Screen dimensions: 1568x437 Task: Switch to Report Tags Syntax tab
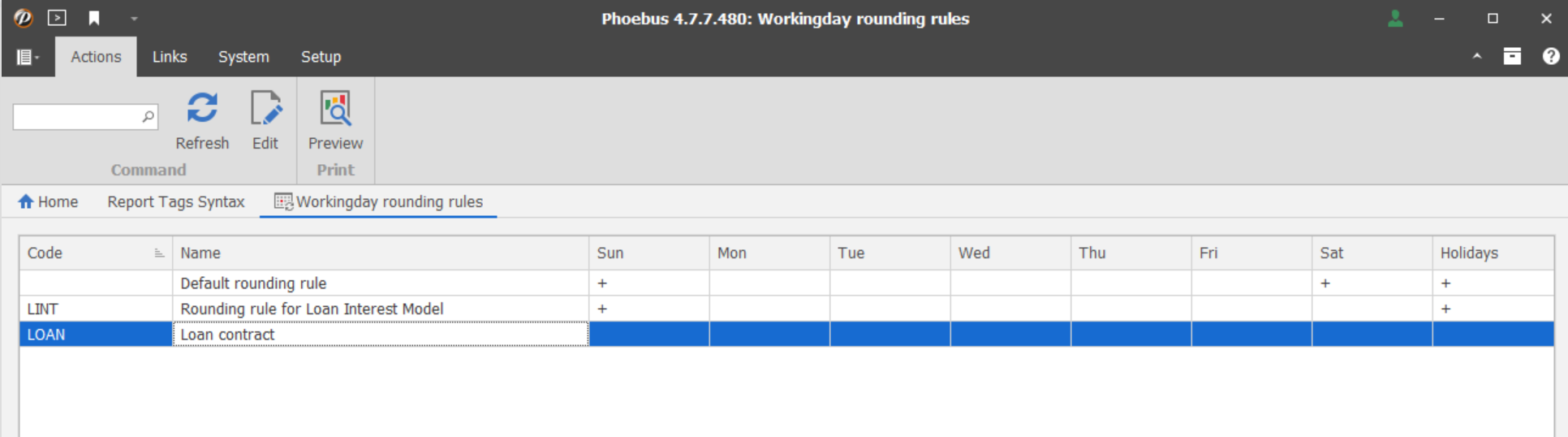175,201
